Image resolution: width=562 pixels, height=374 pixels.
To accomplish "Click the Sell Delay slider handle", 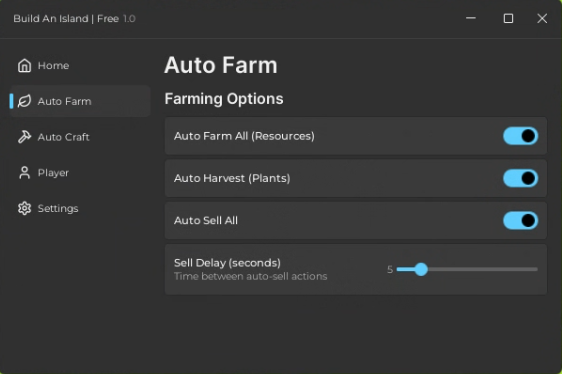I will coord(421,269).
